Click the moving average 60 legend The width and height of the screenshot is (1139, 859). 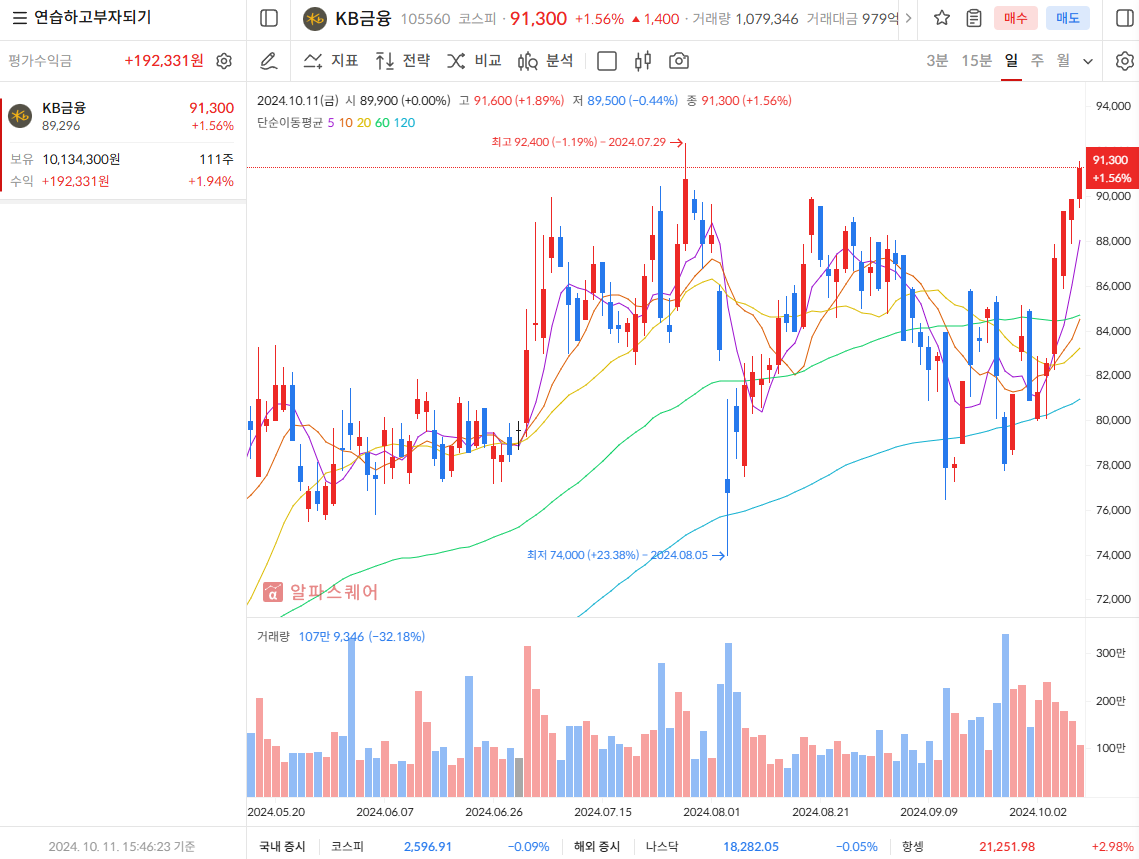[382, 123]
